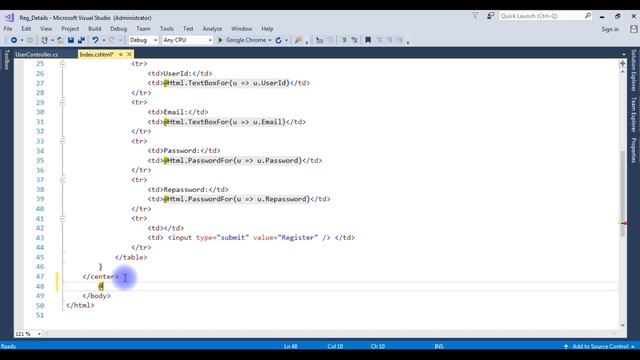The width and height of the screenshot is (640, 360).
Task: Pin the Index.cshtml tab
Action: click(x=120, y=54)
